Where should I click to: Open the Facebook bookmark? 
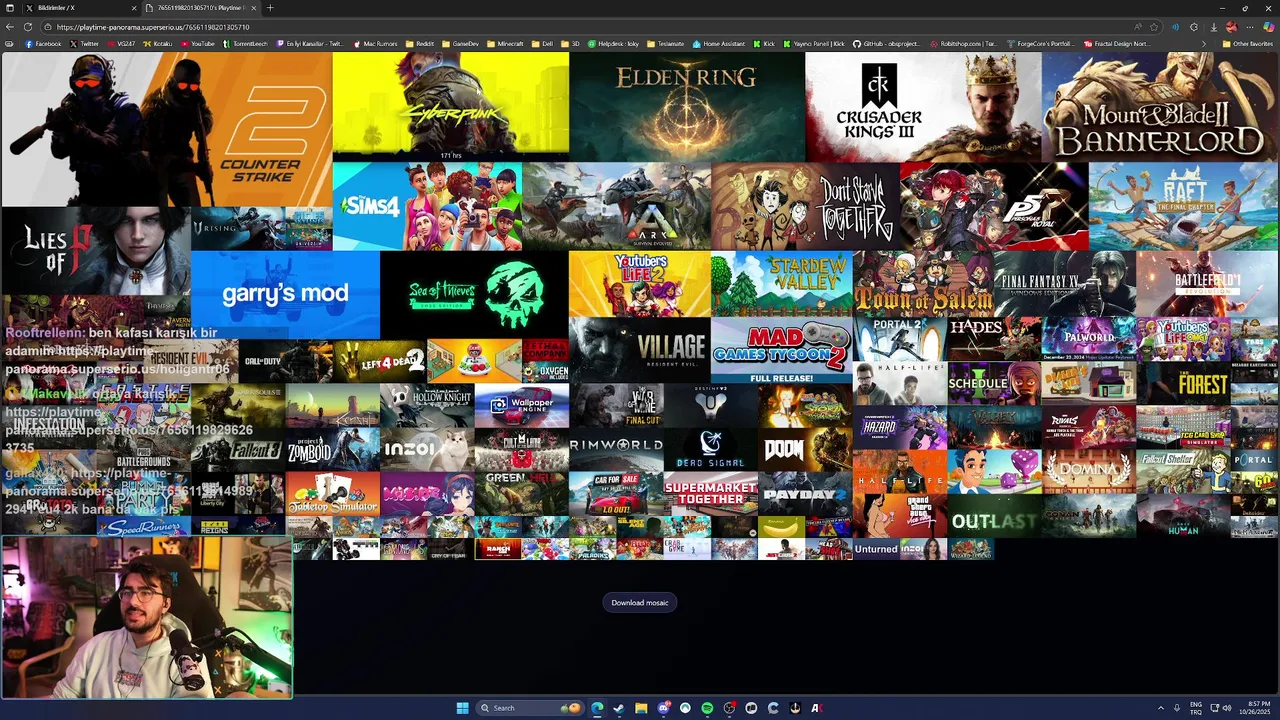click(x=43, y=44)
